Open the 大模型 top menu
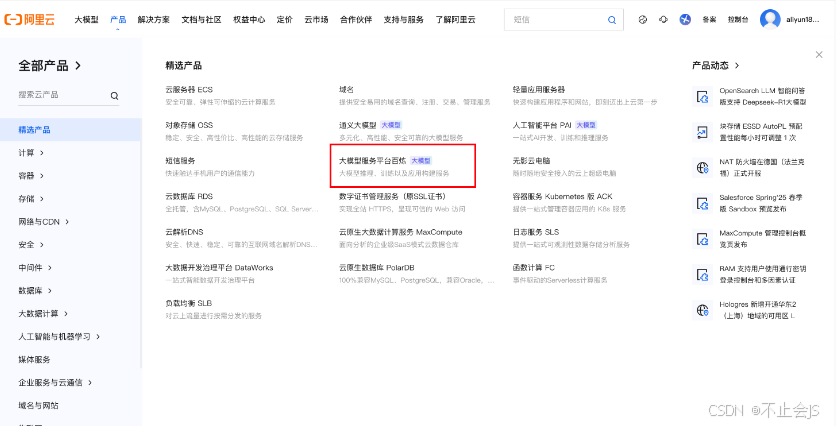836x426 pixels. (x=86, y=20)
